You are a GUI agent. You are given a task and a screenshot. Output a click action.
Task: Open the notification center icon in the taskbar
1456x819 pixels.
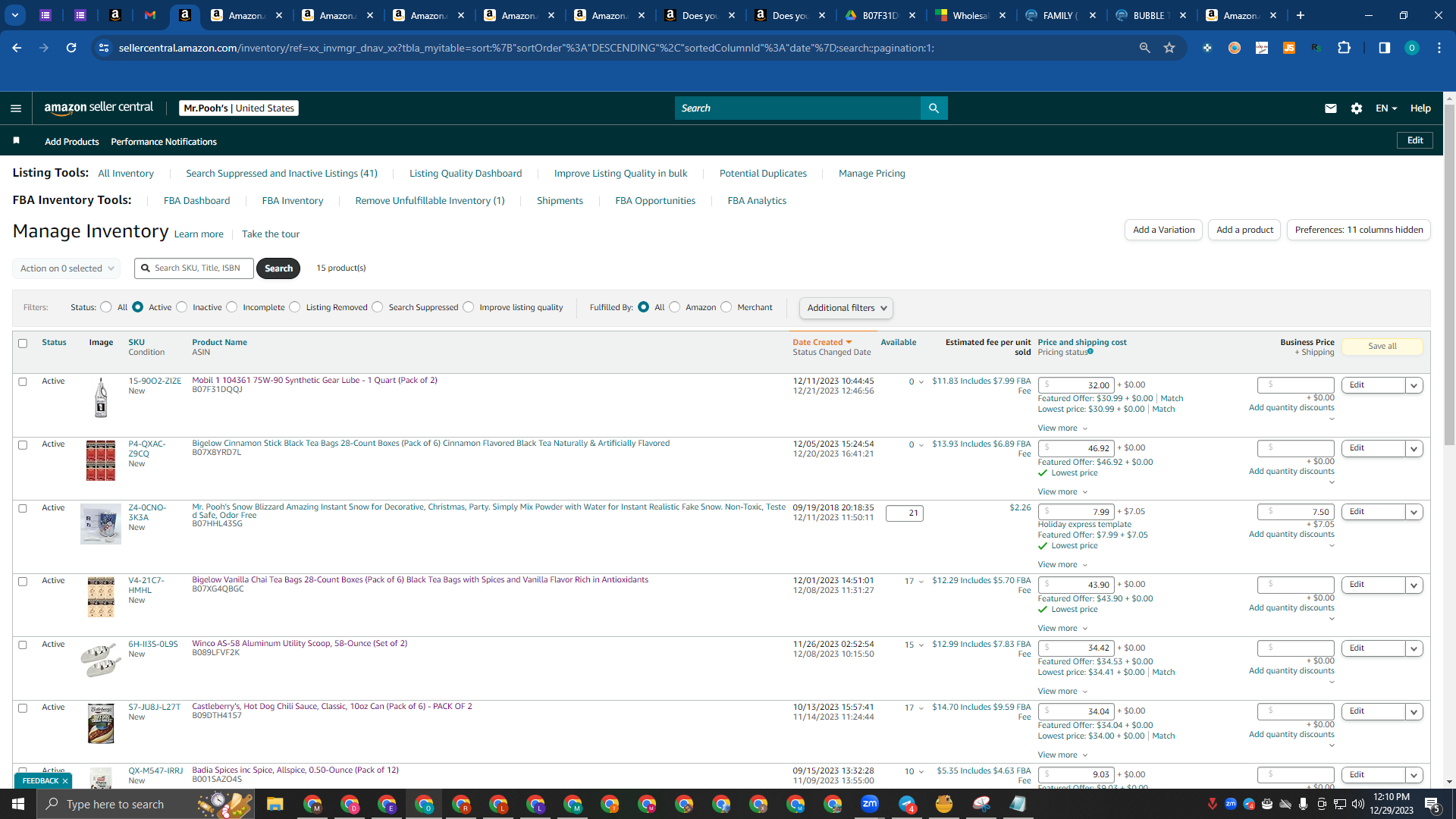coord(1432,804)
